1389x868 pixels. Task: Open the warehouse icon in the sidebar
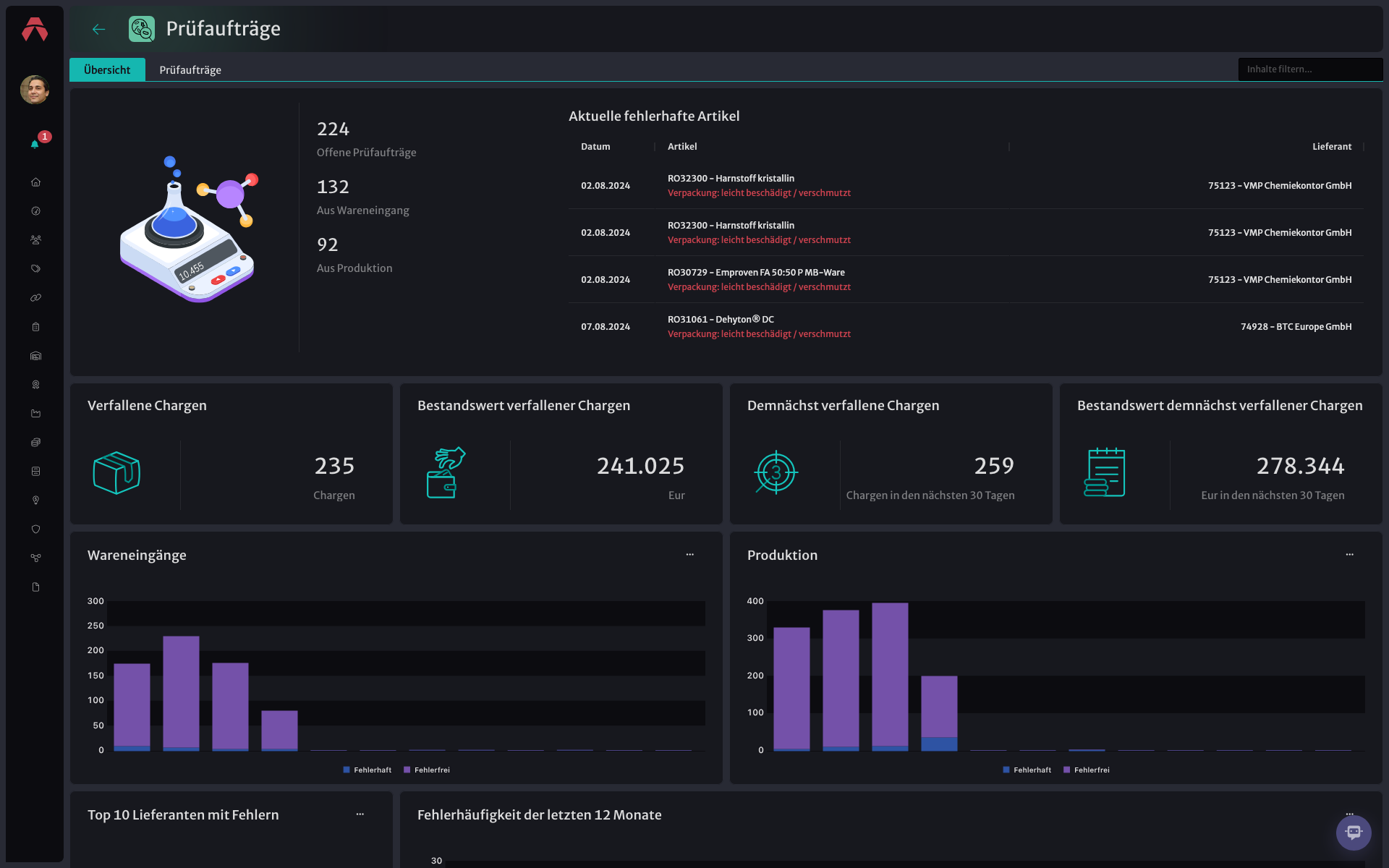click(35, 356)
